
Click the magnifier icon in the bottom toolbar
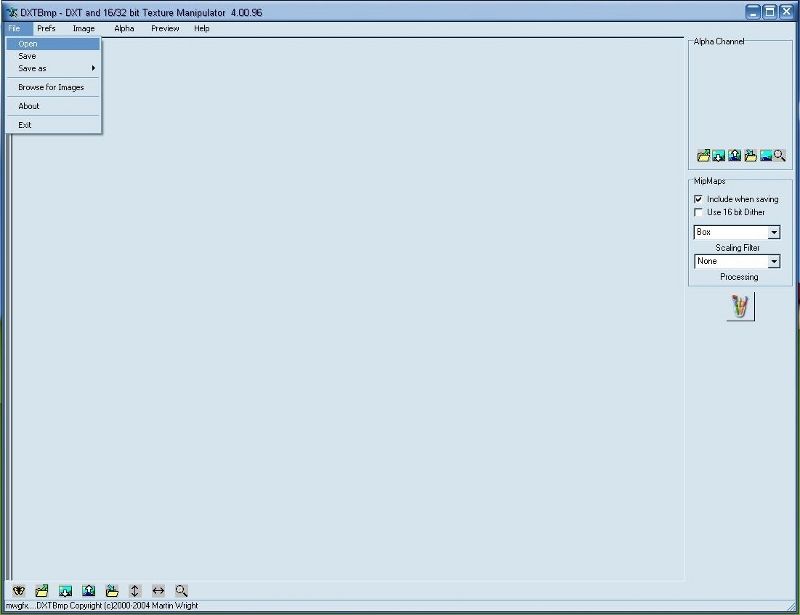click(181, 591)
